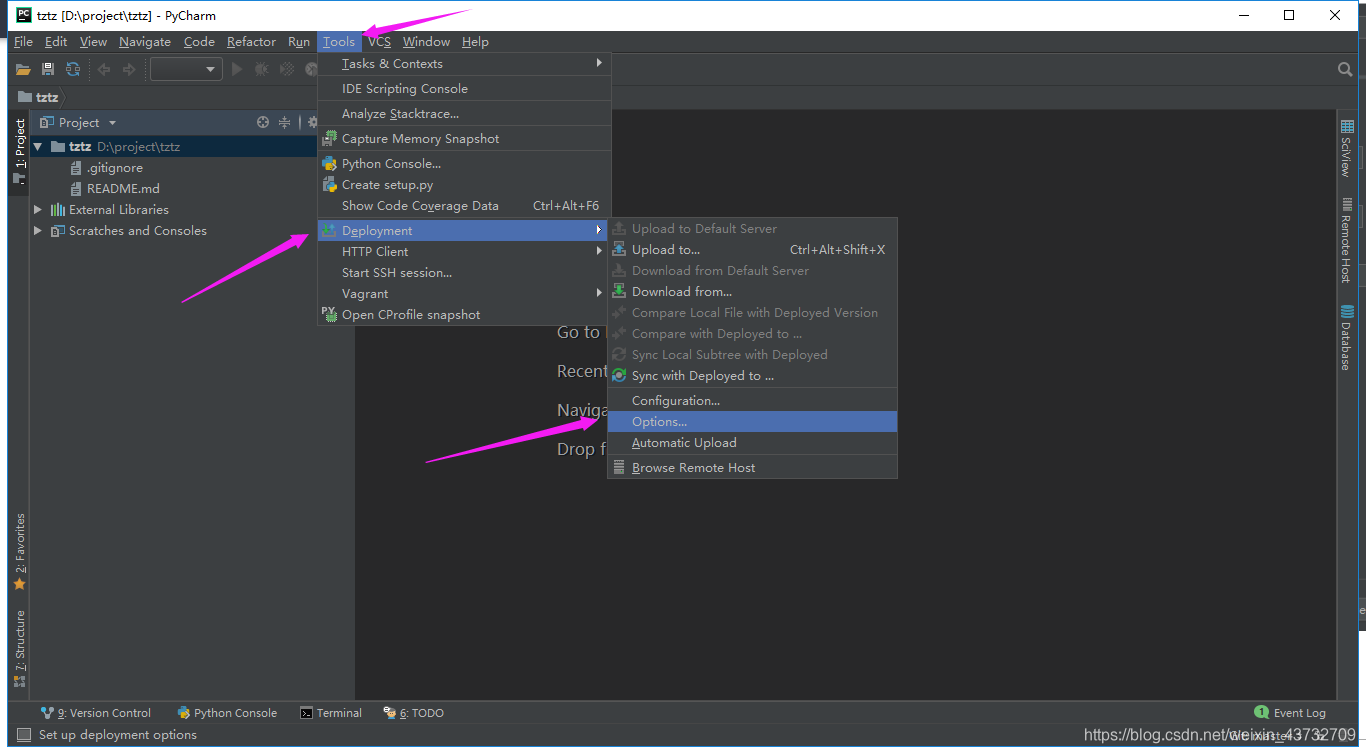Expand Scratches and Consoles node
The image size is (1366, 754).
coord(38,230)
